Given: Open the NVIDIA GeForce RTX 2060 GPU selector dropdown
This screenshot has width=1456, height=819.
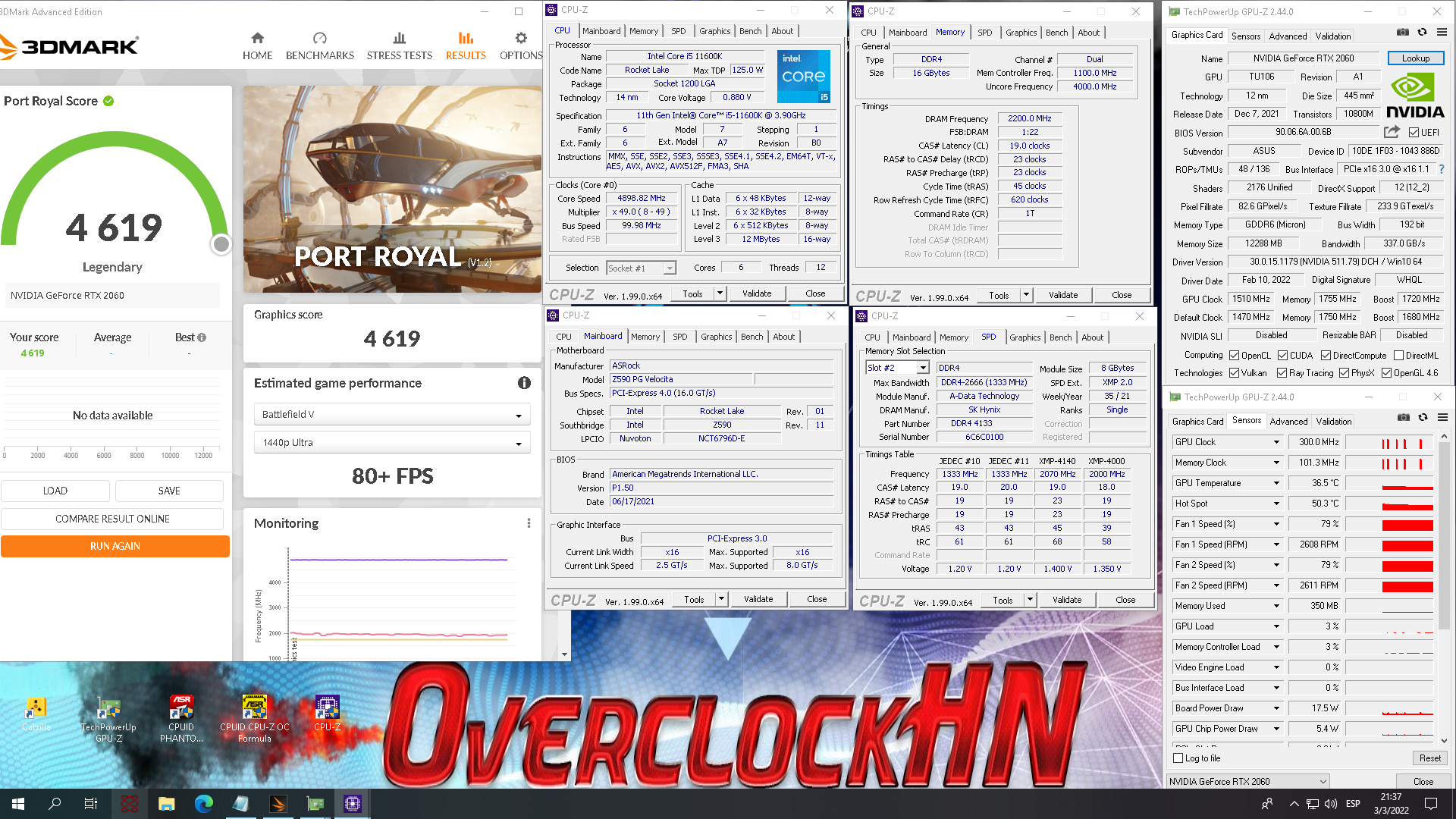Looking at the screenshot, I should click(x=1247, y=781).
